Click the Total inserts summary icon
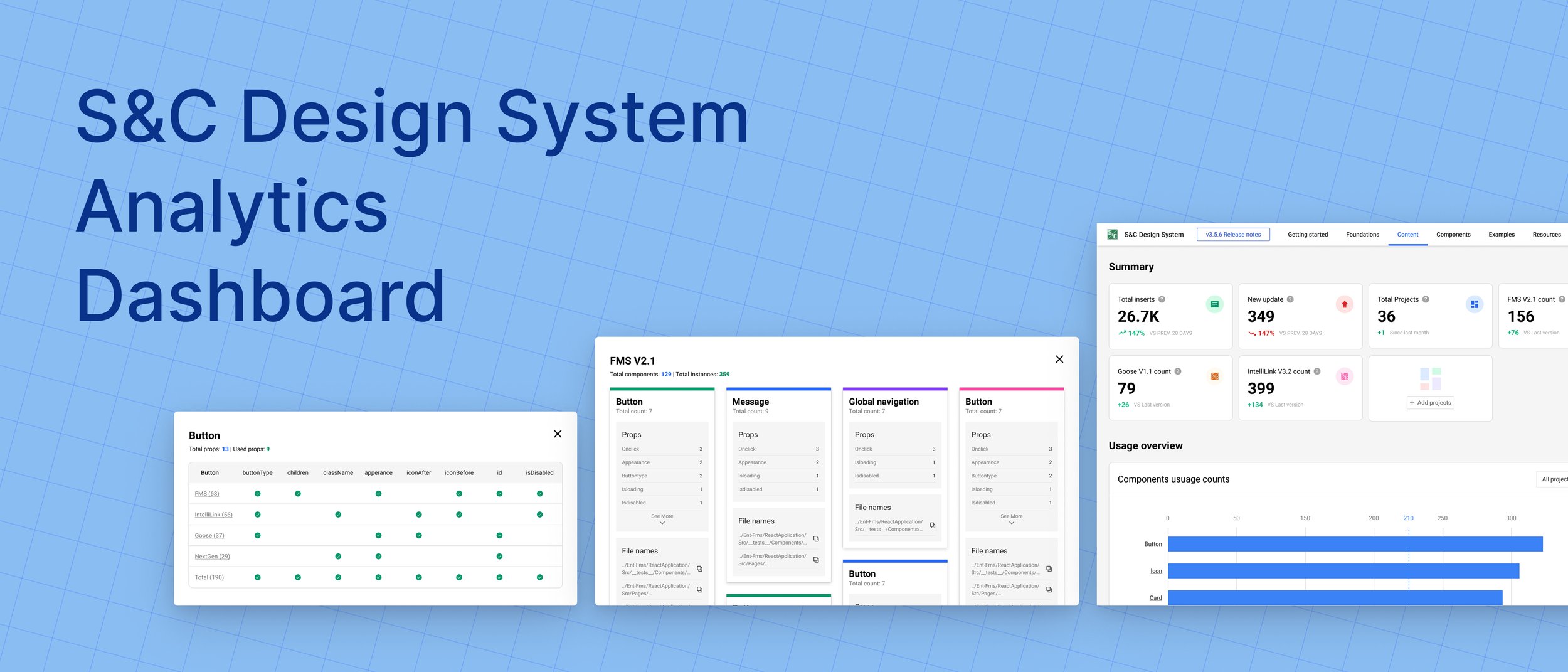Viewport: 1568px width, 672px height. (x=1215, y=304)
